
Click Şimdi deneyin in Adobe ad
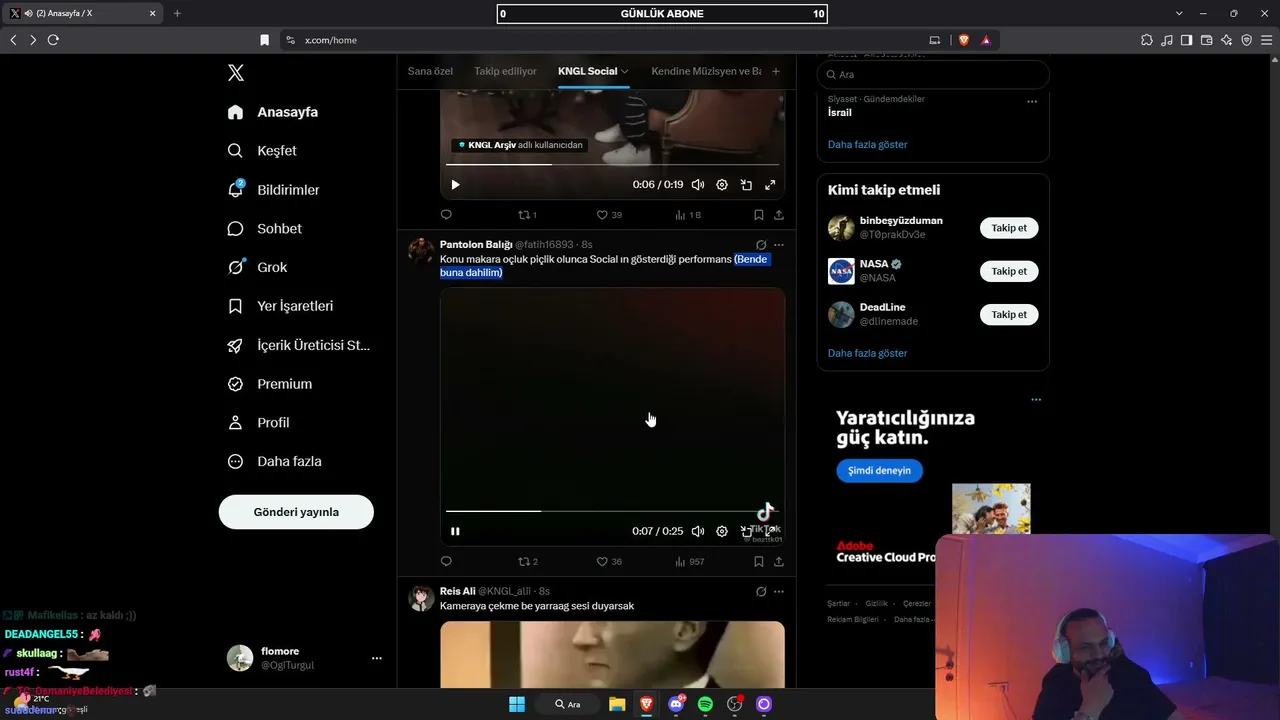880,471
